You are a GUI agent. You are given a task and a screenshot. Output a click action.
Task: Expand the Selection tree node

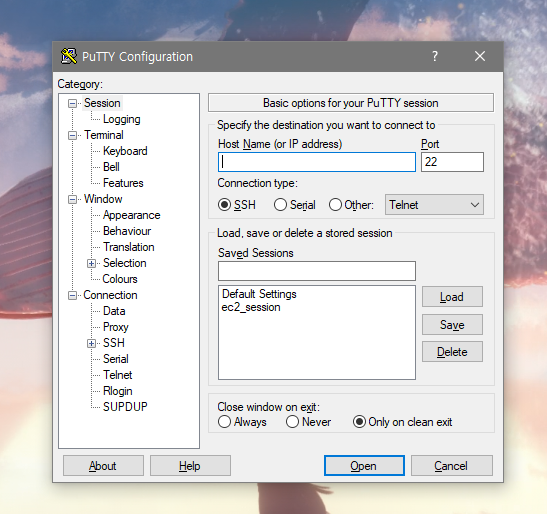pyautogui.click(x=91, y=263)
